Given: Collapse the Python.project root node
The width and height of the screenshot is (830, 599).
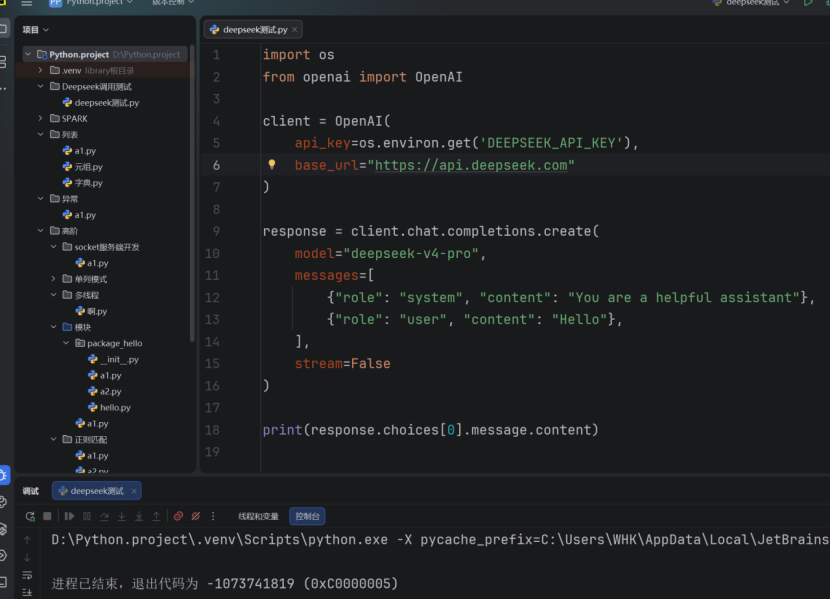Looking at the screenshot, I should tap(28, 55).
